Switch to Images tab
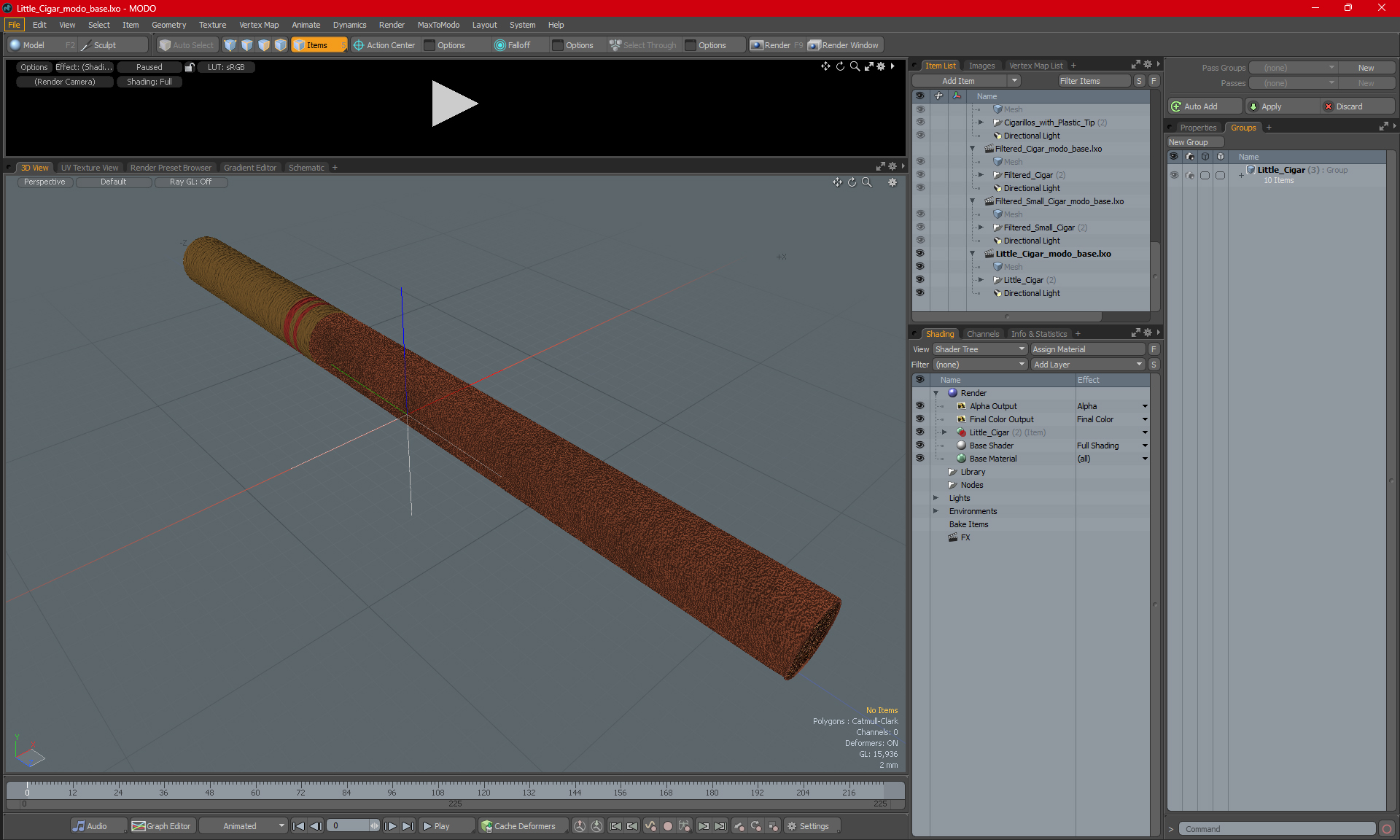Viewport: 1400px width, 840px height. 981,66
